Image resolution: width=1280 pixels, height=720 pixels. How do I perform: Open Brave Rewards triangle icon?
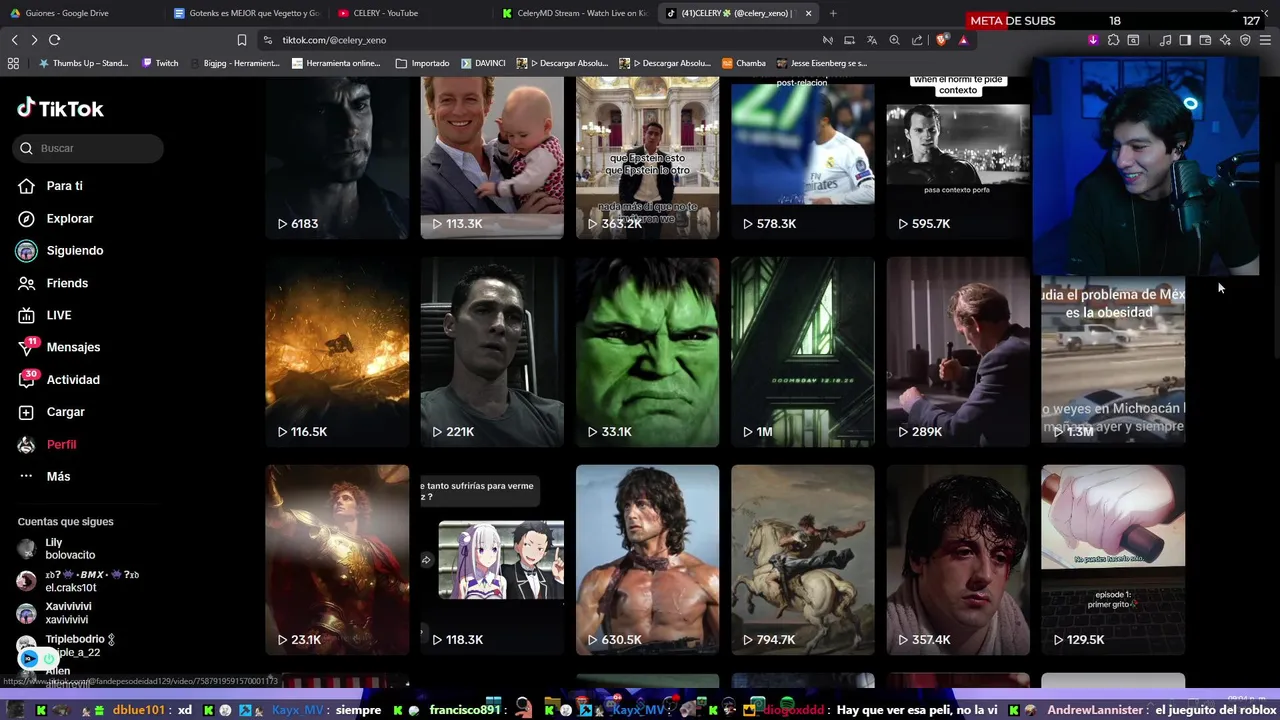coord(963,40)
